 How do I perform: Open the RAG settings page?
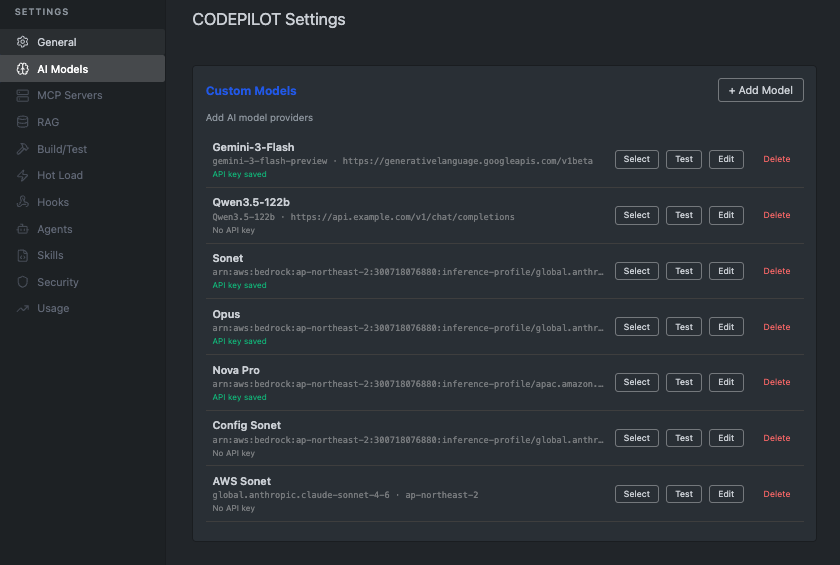pos(82,122)
